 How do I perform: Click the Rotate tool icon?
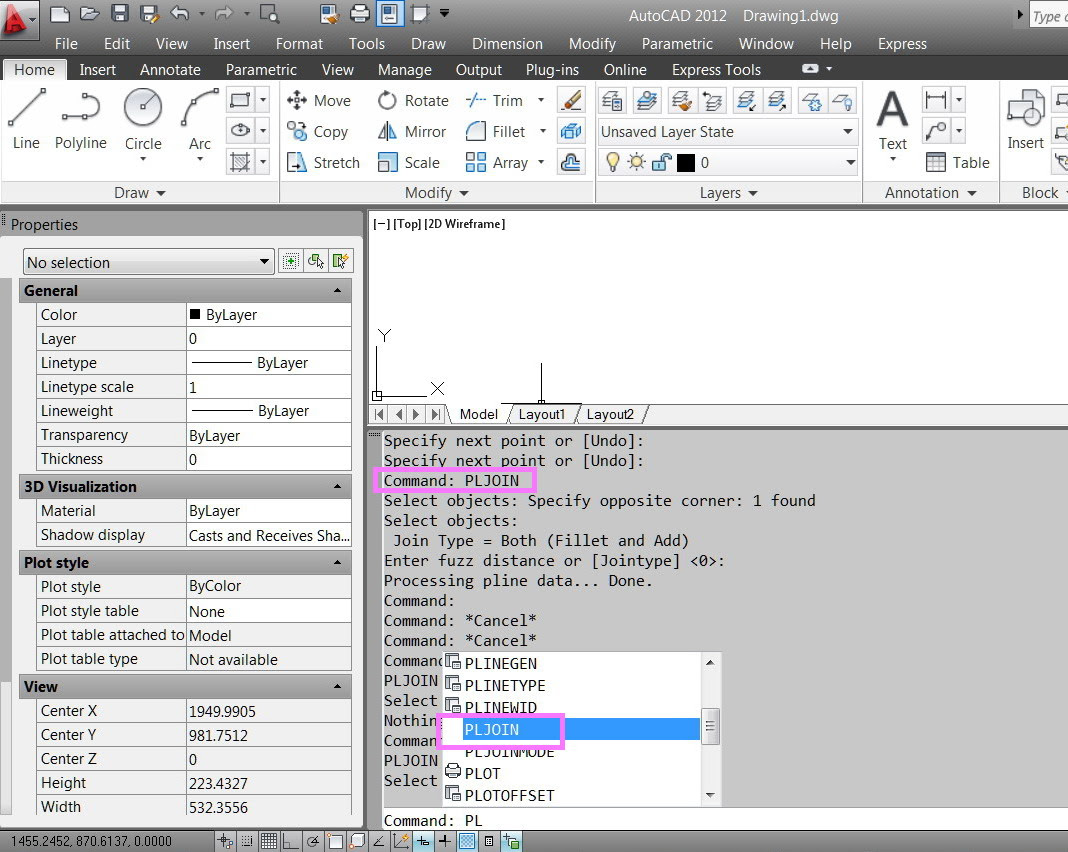pyautogui.click(x=388, y=100)
